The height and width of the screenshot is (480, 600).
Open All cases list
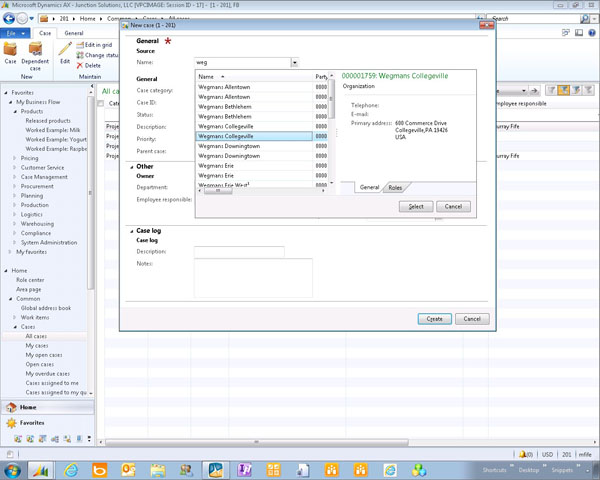pyautogui.click(x=36, y=336)
